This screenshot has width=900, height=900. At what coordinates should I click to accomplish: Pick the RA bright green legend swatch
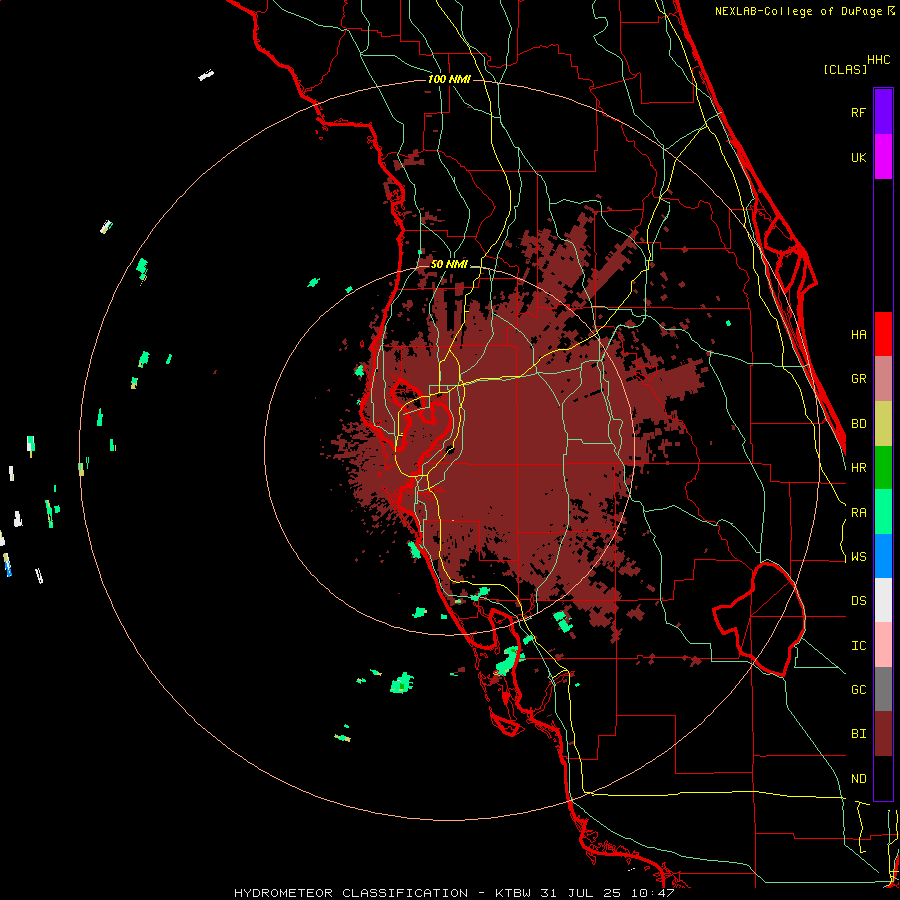883,512
